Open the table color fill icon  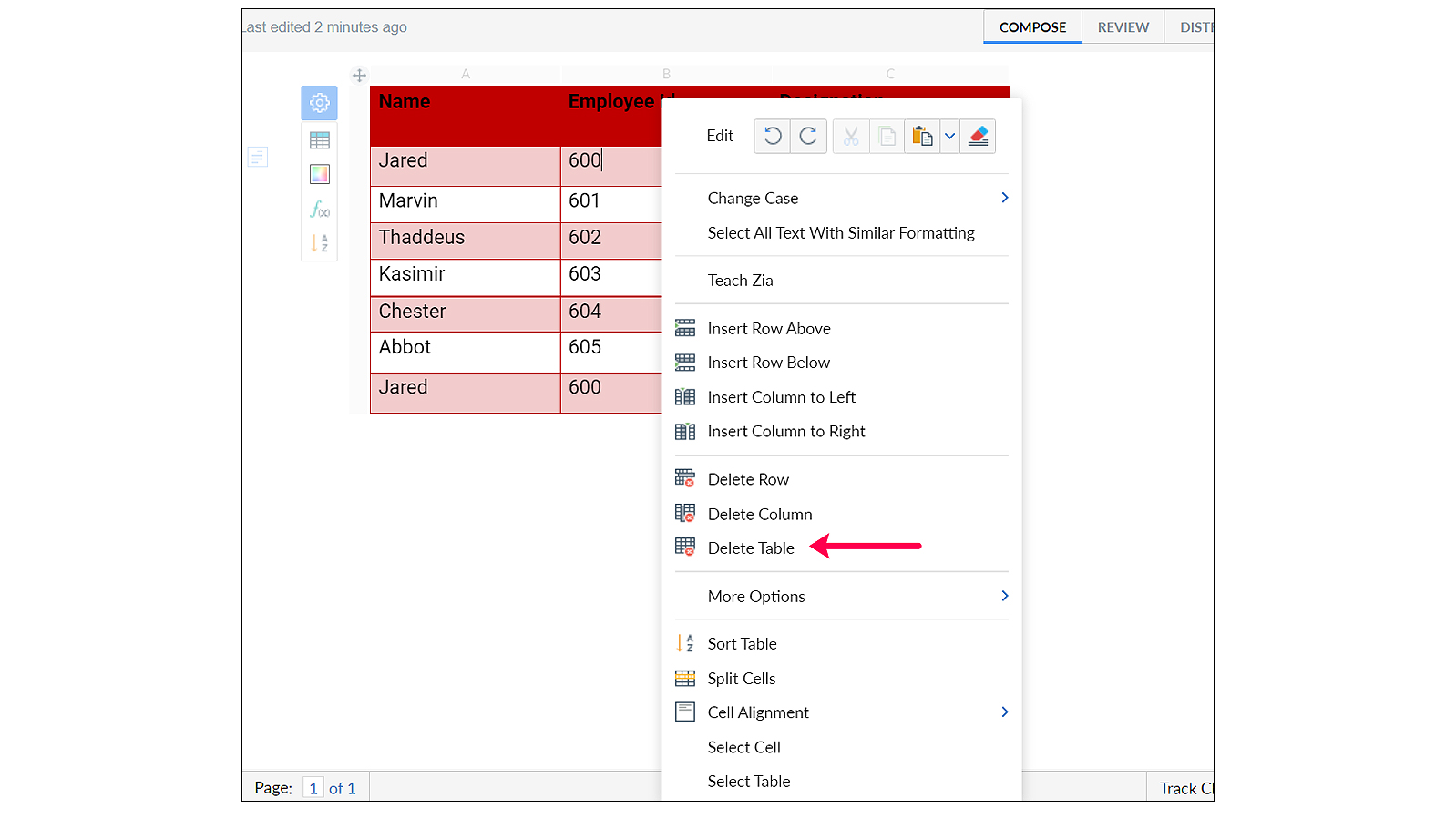pyautogui.click(x=319, y=174)
